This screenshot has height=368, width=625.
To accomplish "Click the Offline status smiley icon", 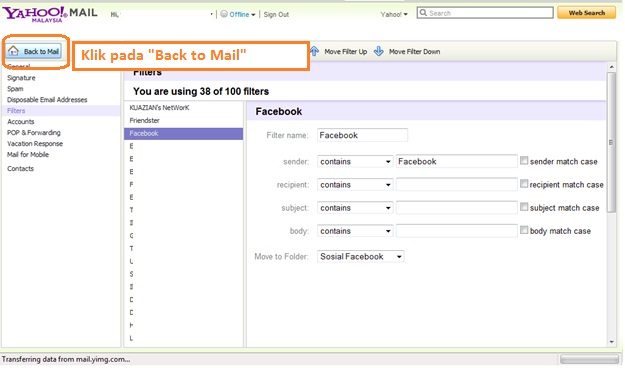I will pyautogui.click(x=224, y=14).
